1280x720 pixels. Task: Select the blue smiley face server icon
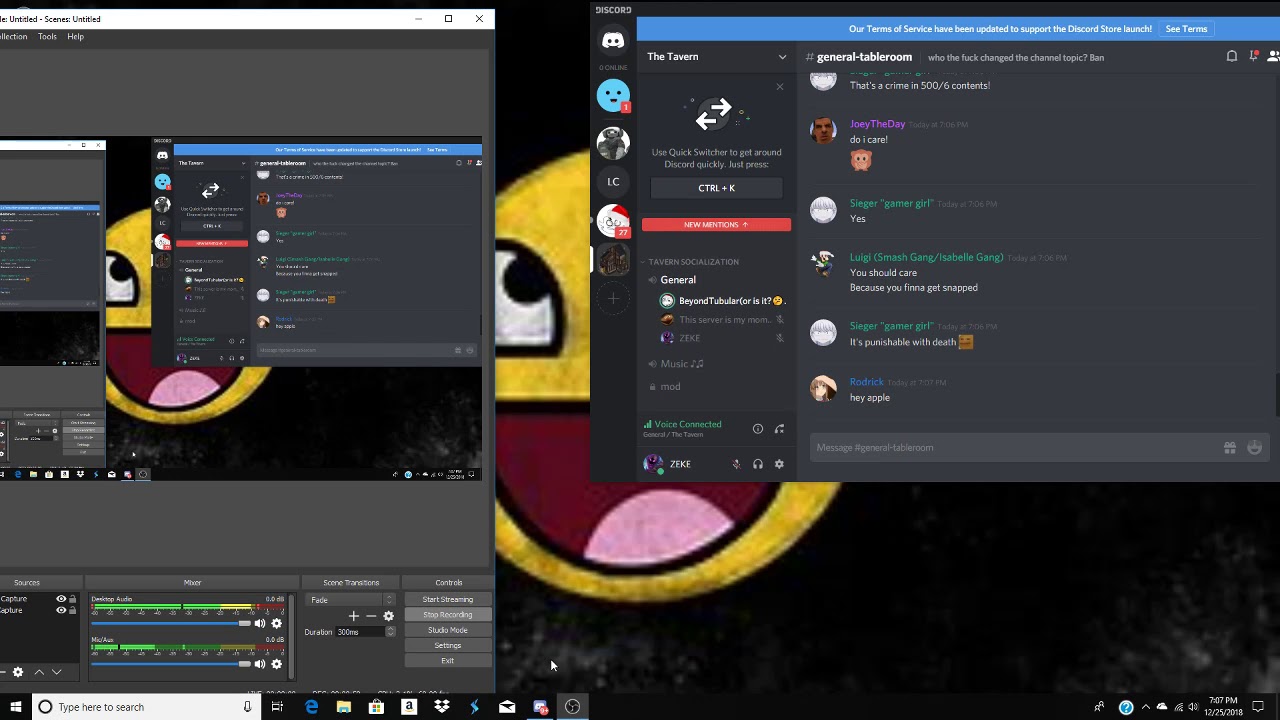tap(613, 95)
